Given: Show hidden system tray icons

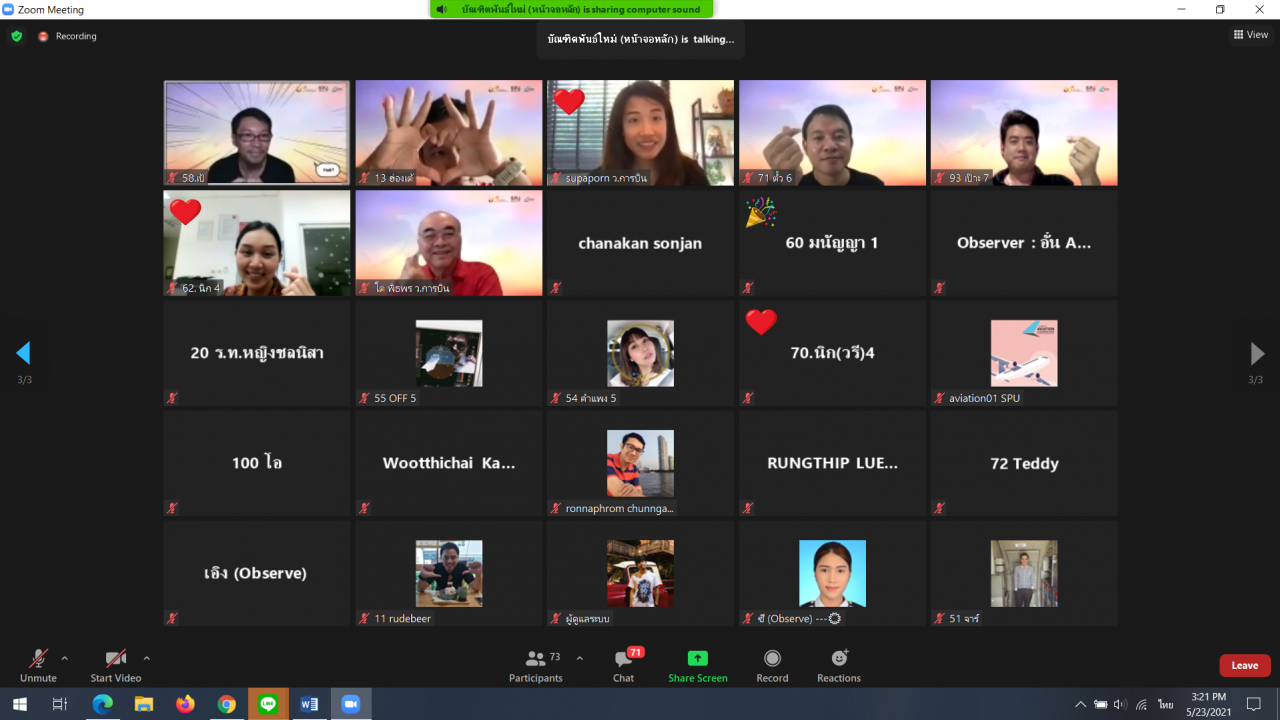Looking at the screenshot, I should [x=1080, y=704].
